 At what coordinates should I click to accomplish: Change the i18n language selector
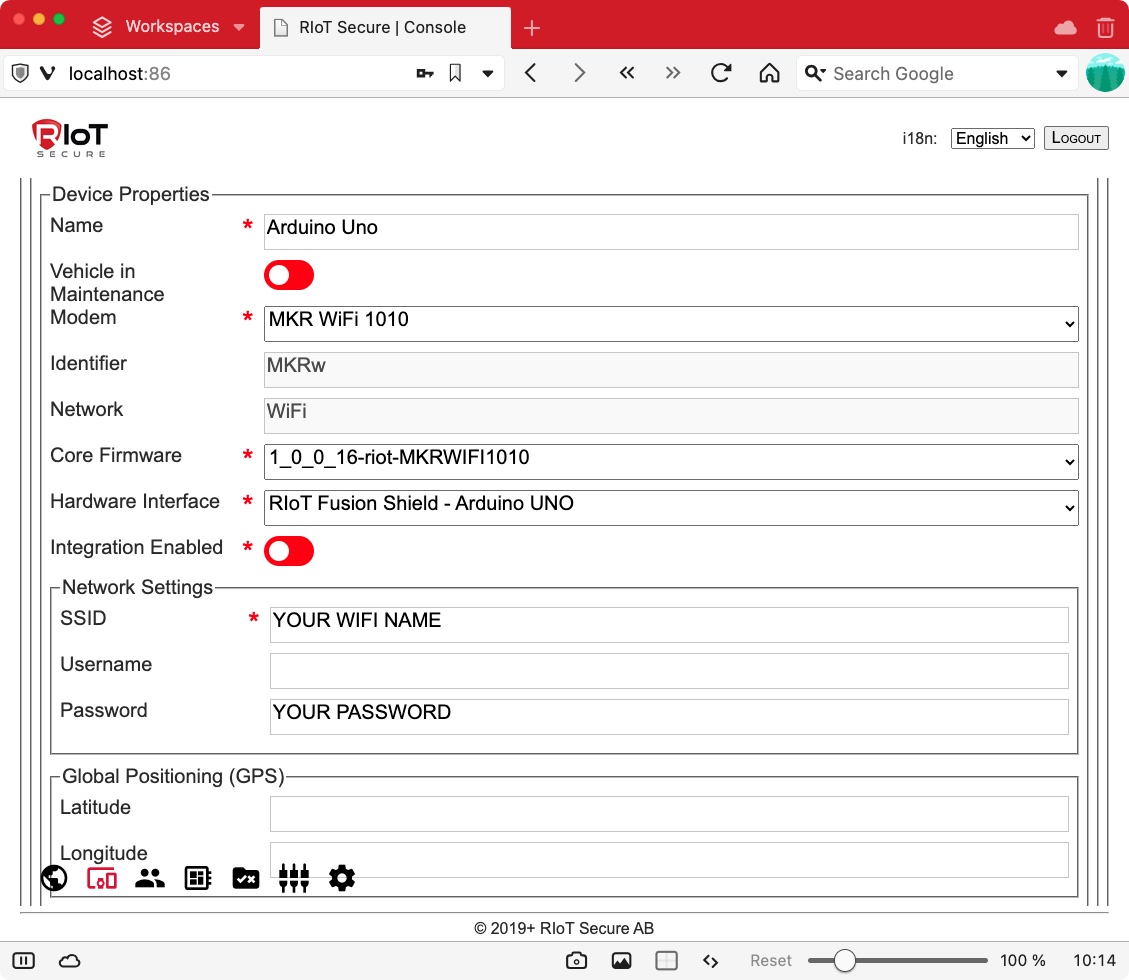pos(992,138)
